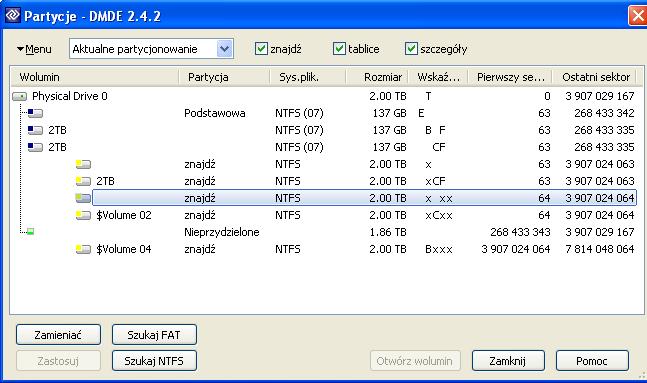
Task: Click the $Volume 02 yellow volume icon
Action: click(x=83, y=215)
